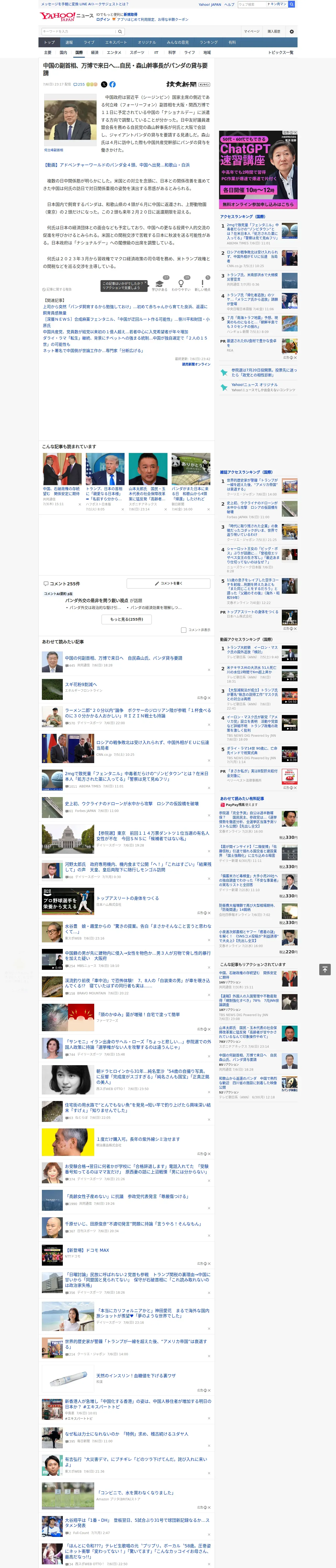This screenshot has width=336, height=1568.
Task: Click the blue web search button in the header
Action: point(292,4)
